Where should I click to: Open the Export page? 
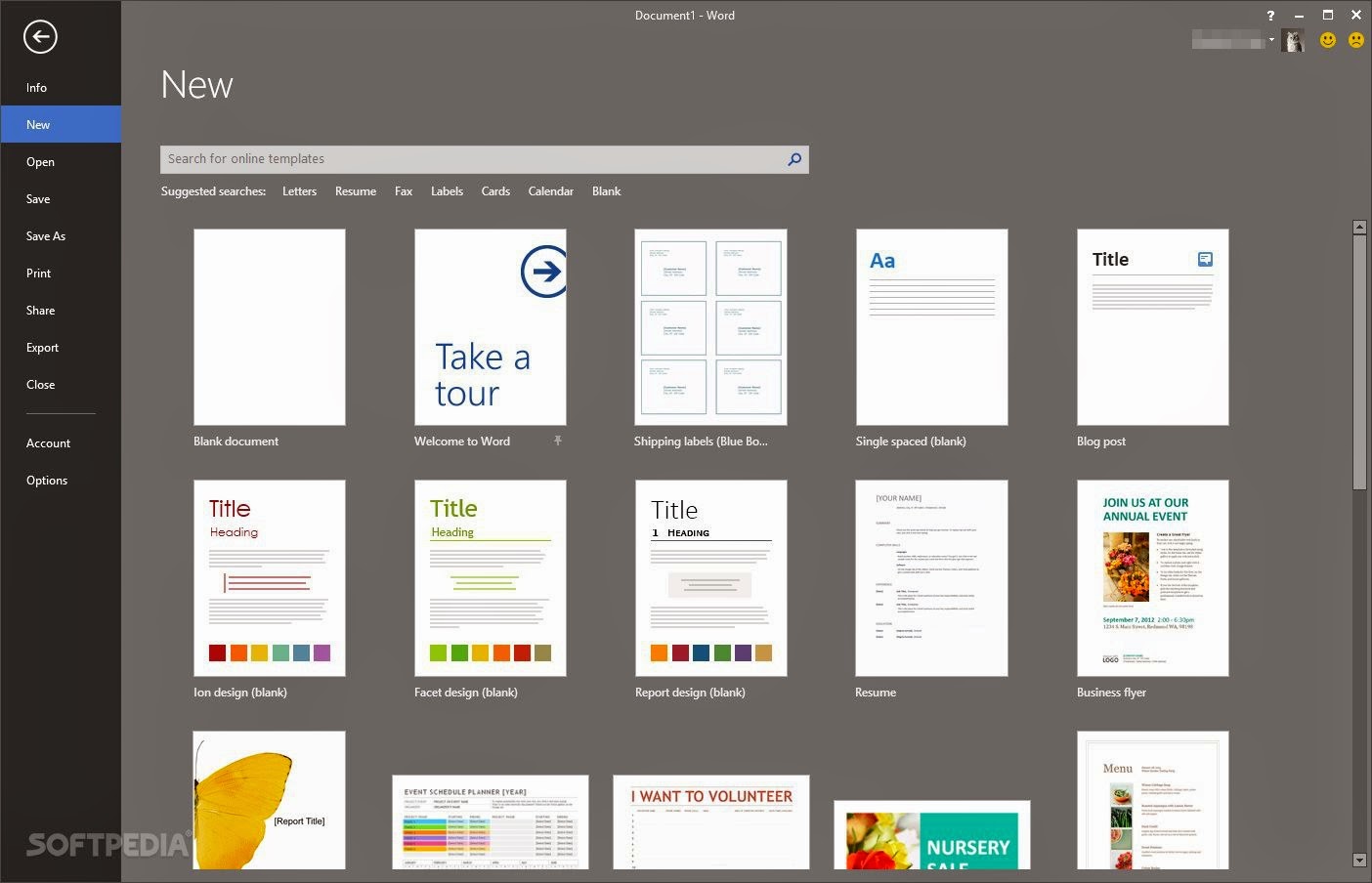pyautogui.click(x=61, y=348)
